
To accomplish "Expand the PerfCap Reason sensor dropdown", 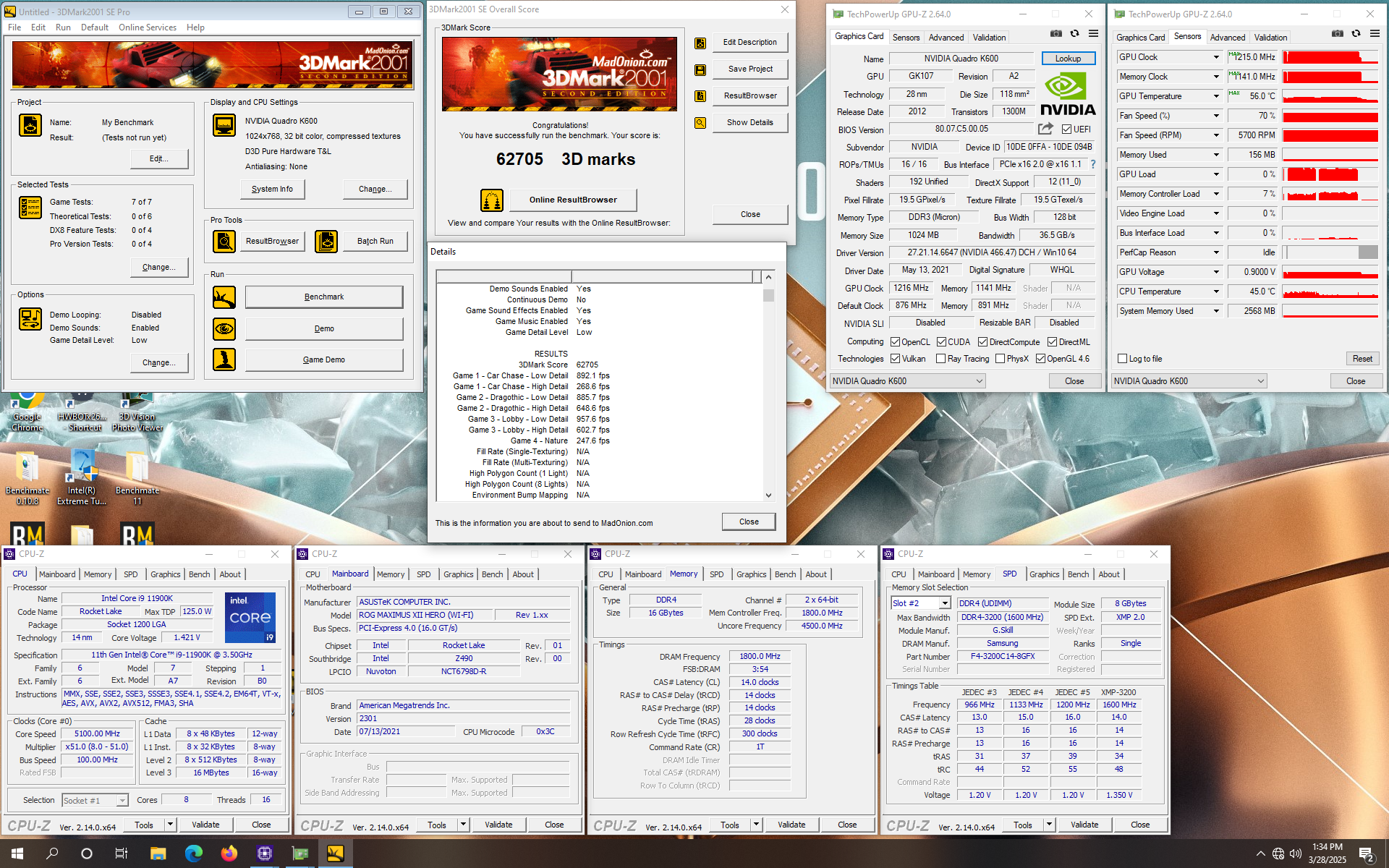I will click(1216, 252).
